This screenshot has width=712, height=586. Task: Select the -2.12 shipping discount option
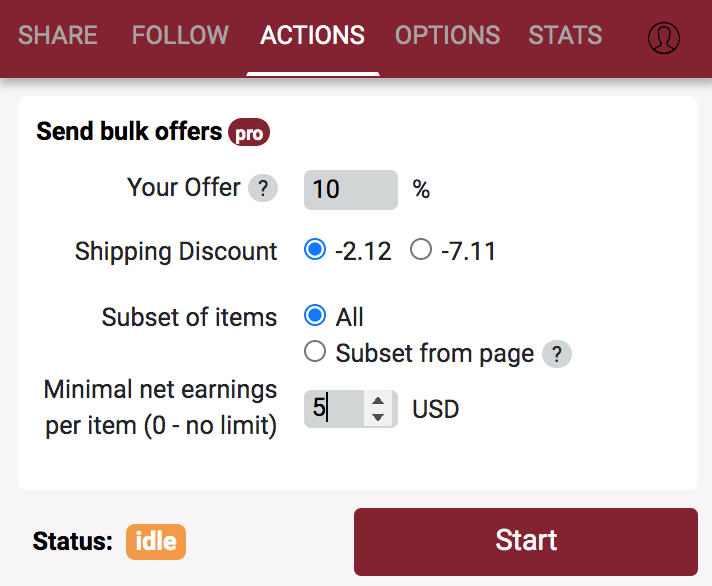(315, 250)
